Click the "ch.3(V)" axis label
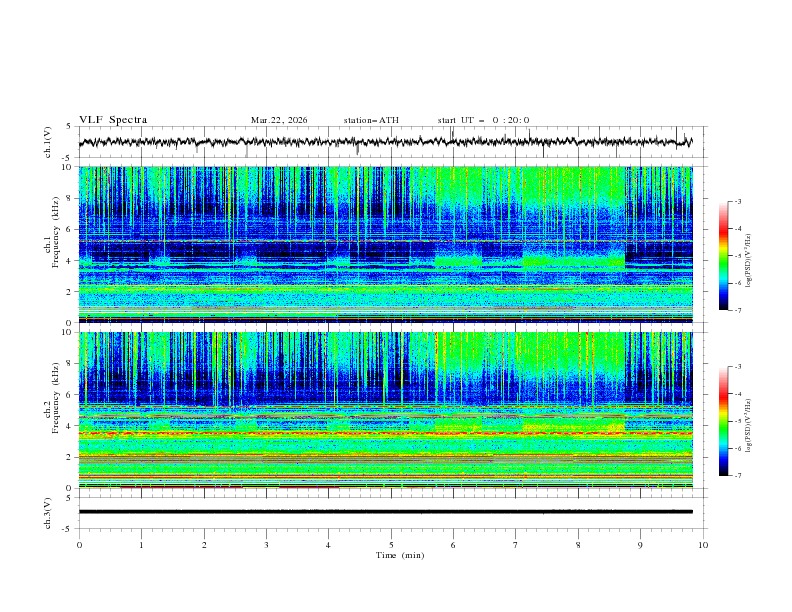 [48, 513]
